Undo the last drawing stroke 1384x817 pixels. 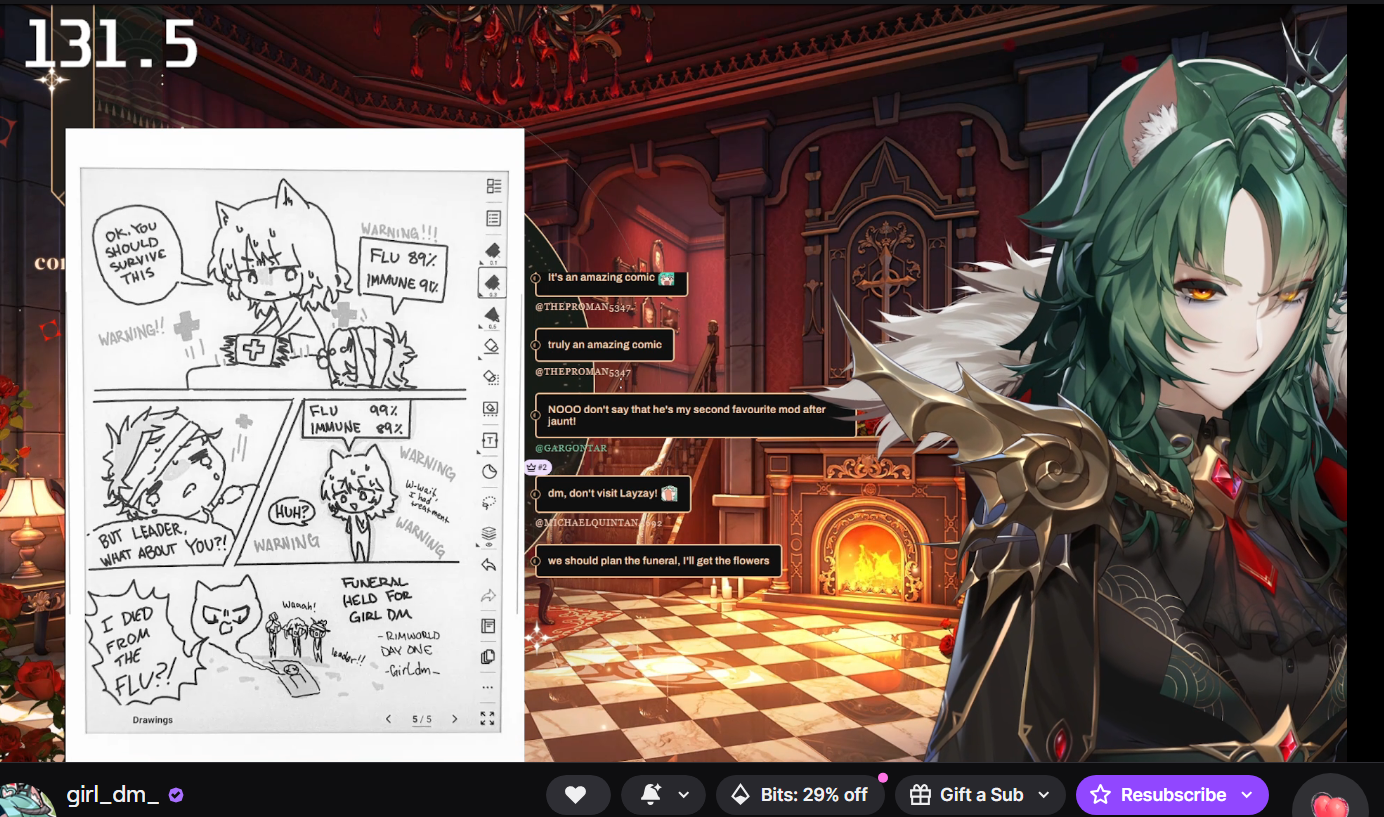489,565
